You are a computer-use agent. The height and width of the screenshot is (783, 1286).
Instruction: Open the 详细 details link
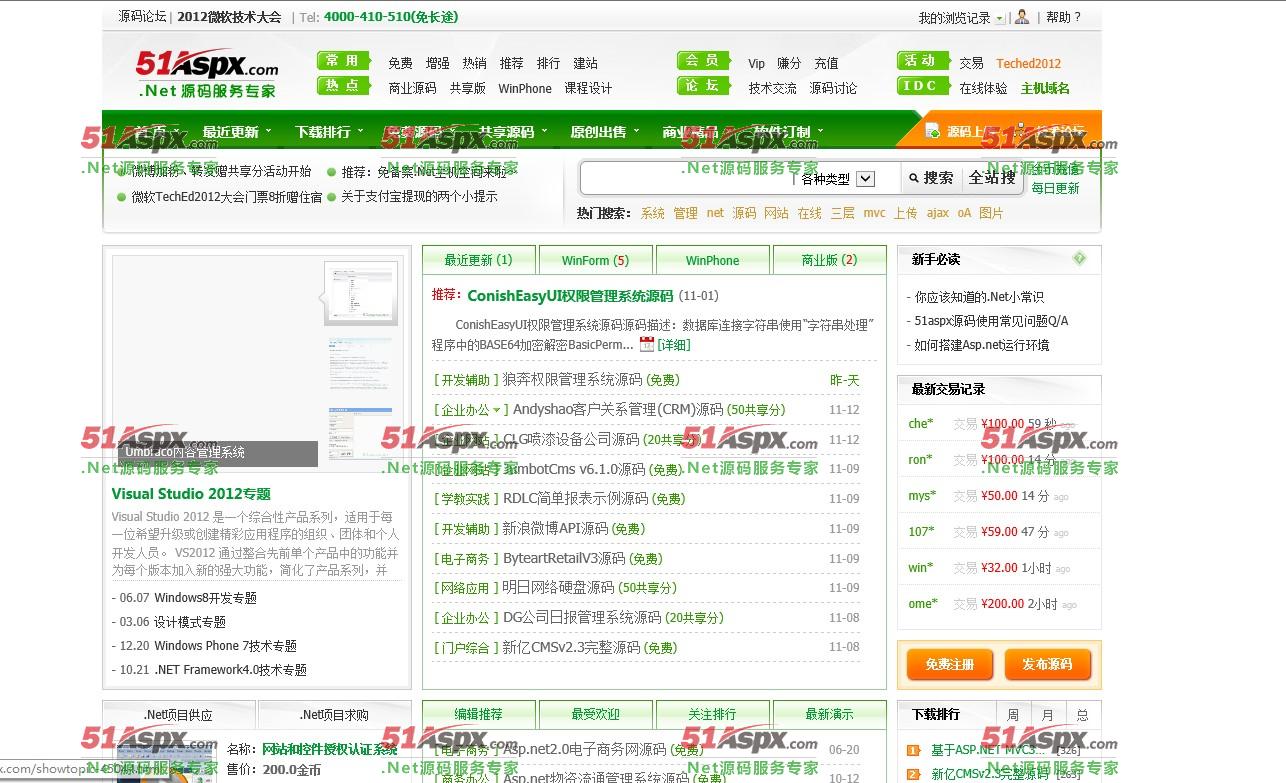674,344
